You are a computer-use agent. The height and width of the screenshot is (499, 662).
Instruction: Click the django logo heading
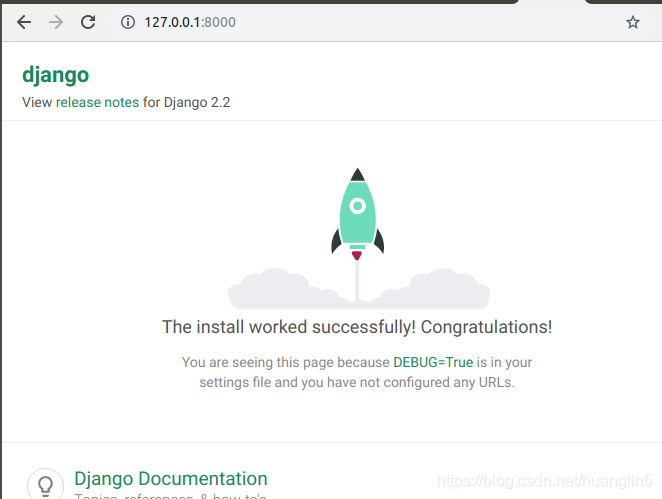56,75
